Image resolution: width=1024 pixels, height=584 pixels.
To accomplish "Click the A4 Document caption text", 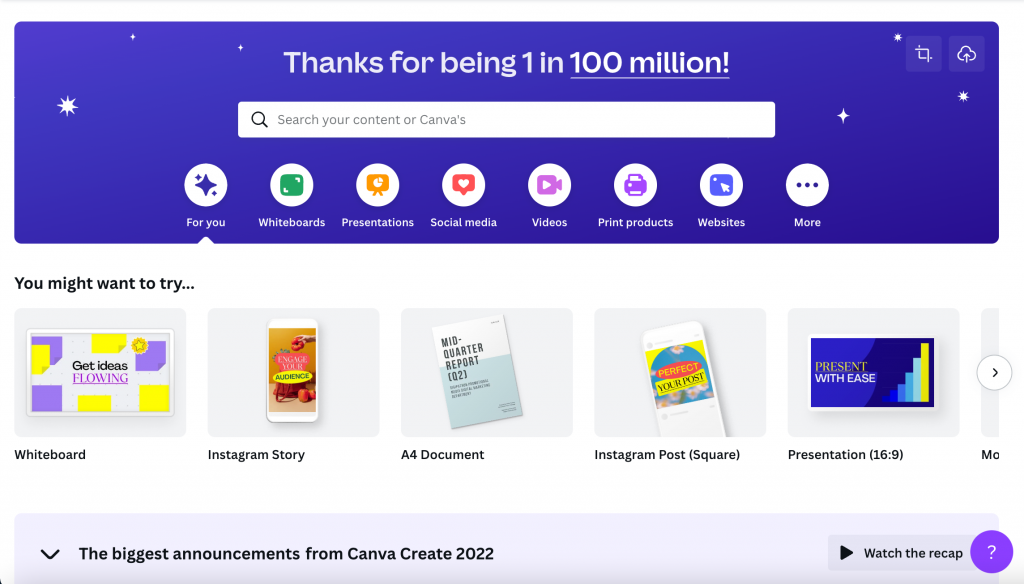I will [442, 455].
